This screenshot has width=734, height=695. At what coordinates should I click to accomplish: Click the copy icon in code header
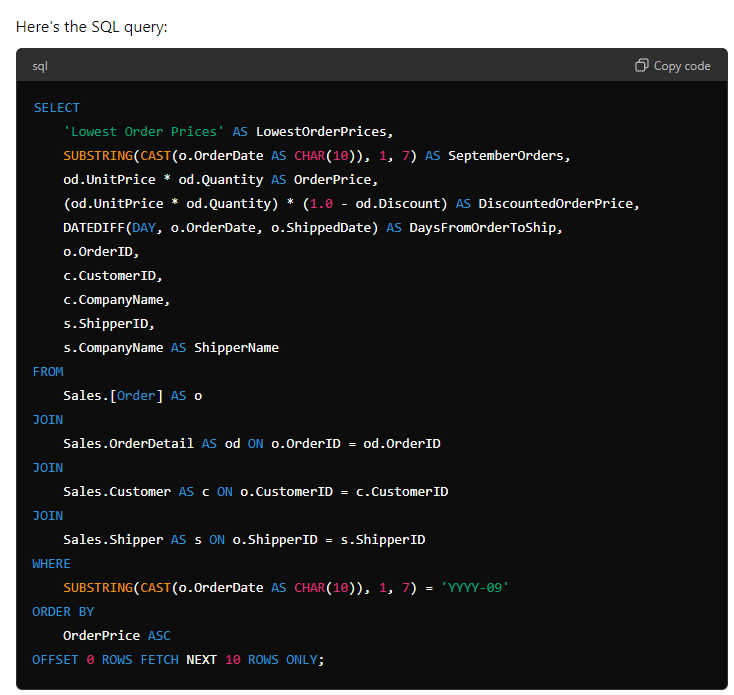641,65
